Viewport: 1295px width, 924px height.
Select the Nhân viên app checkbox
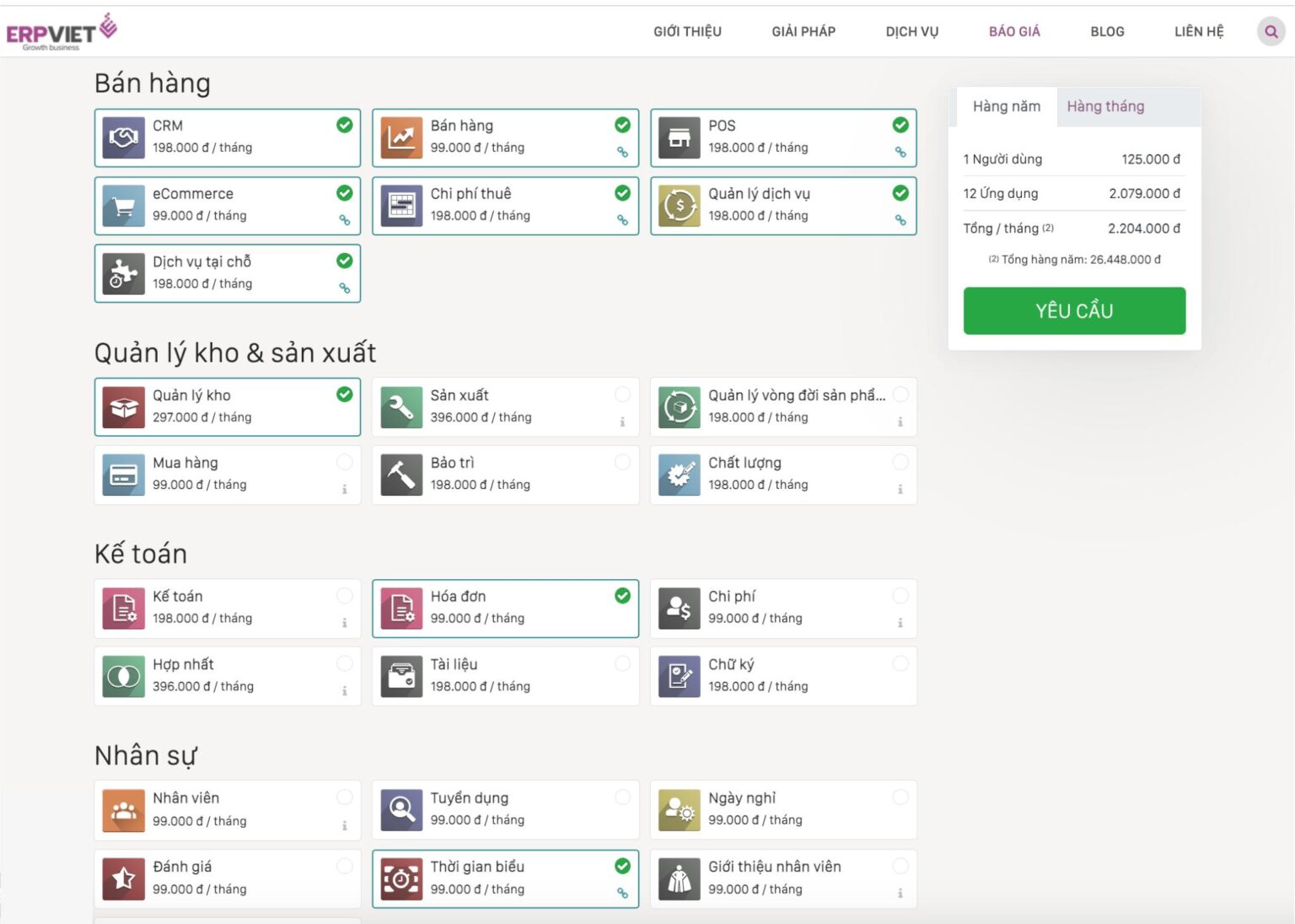[x=345, y=798]
